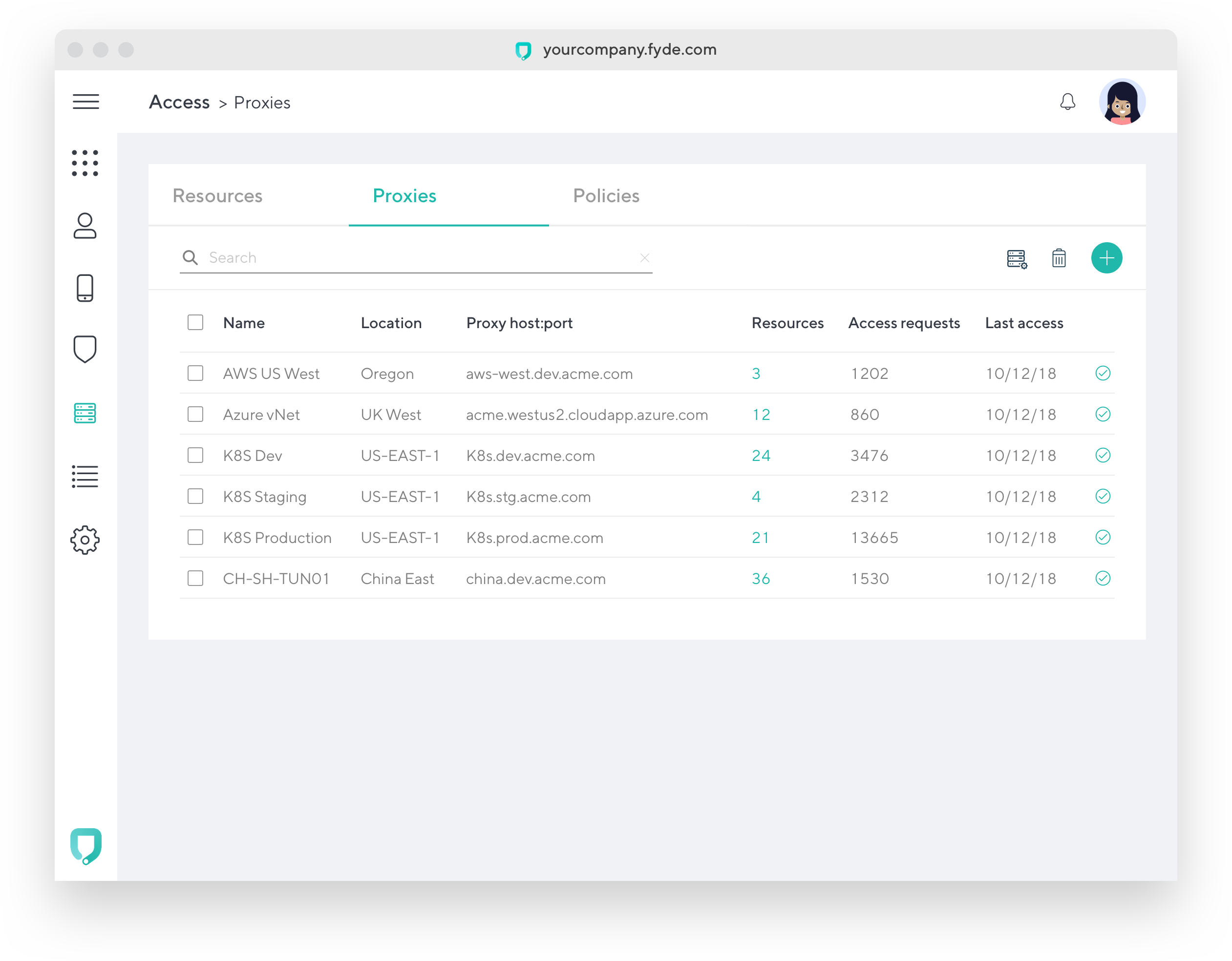
Task: Click status check icon for K8S Staging
Action: click(x=1103, y=496)
